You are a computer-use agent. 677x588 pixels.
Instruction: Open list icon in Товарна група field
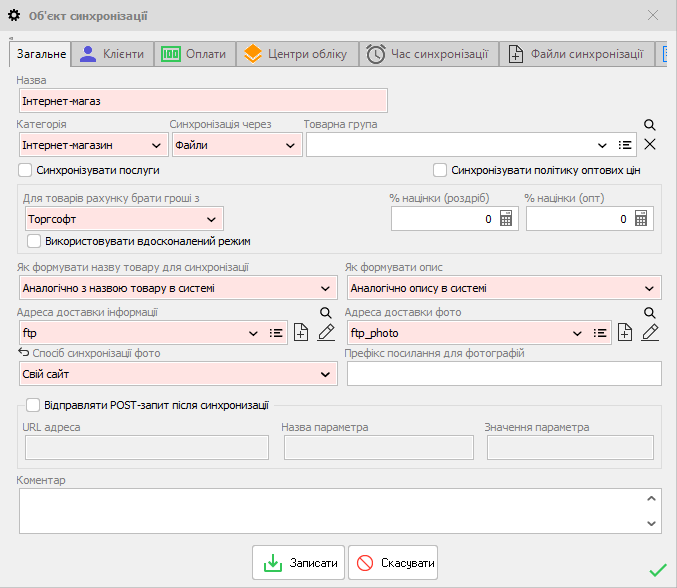pyautogui.click(x=625, y=145)
